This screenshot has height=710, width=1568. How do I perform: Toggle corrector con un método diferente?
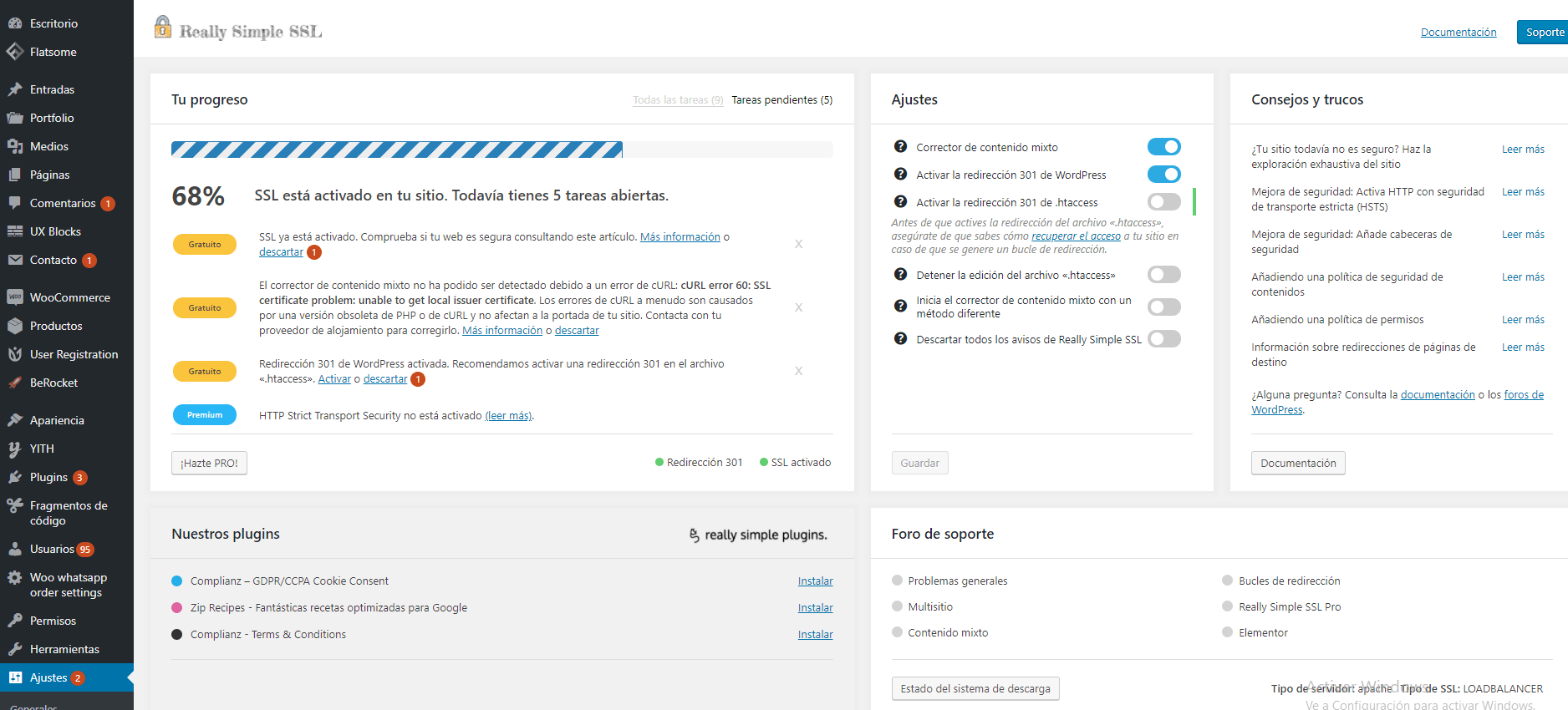(1163, 307)
